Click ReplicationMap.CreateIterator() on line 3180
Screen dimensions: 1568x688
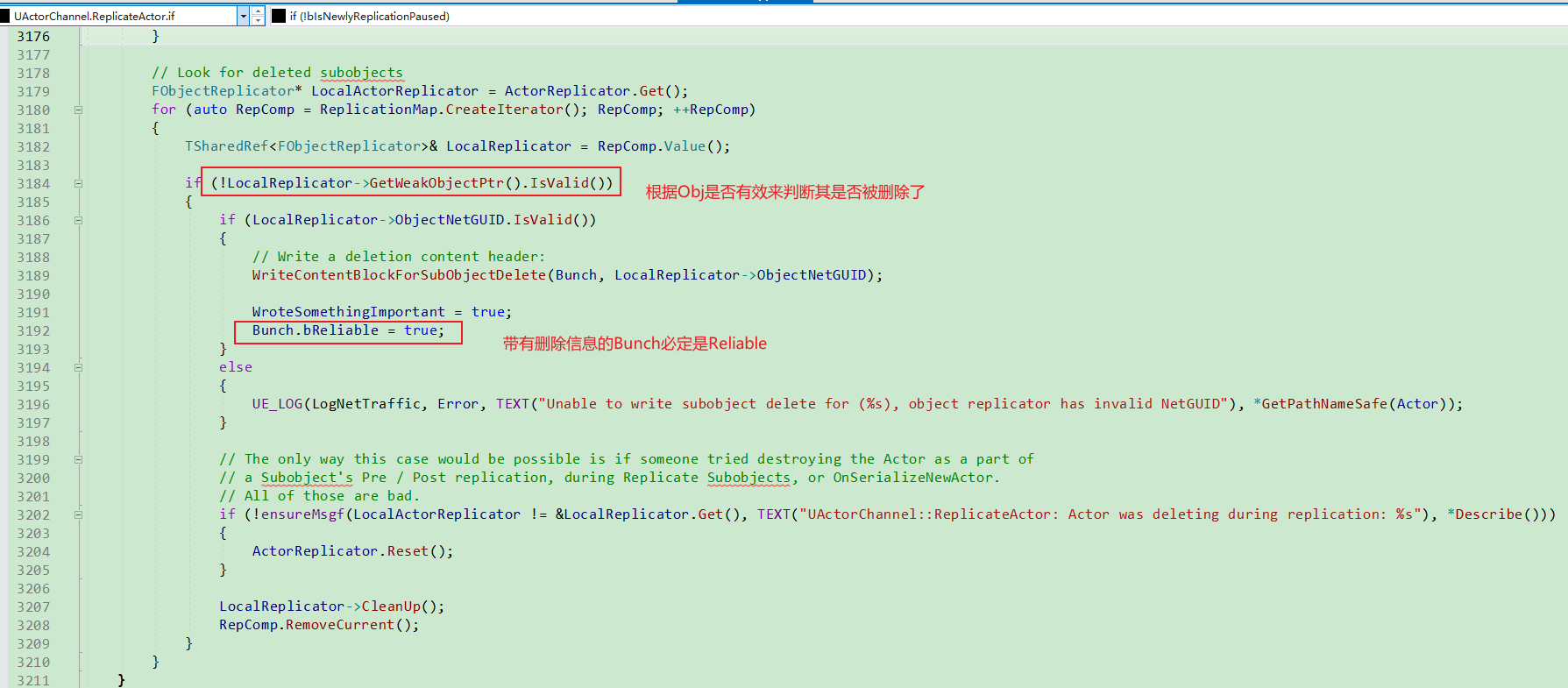coord(449,110)
